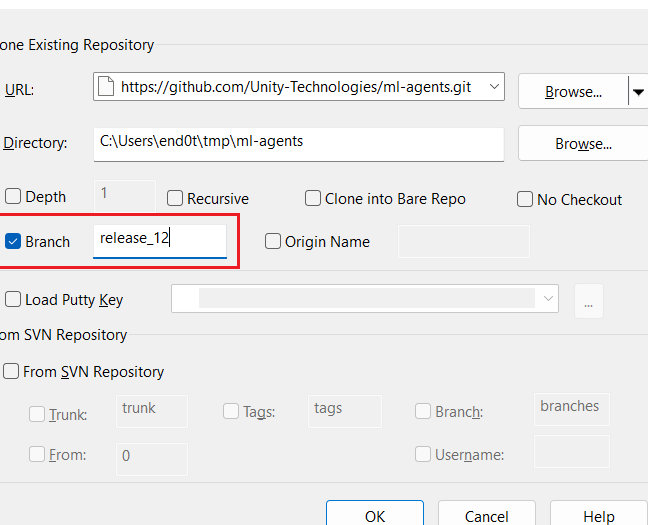Uncheck the Branch checkbox
This screenshot has width=648, height=525.
pyautogui.click(x=13, y=241)
